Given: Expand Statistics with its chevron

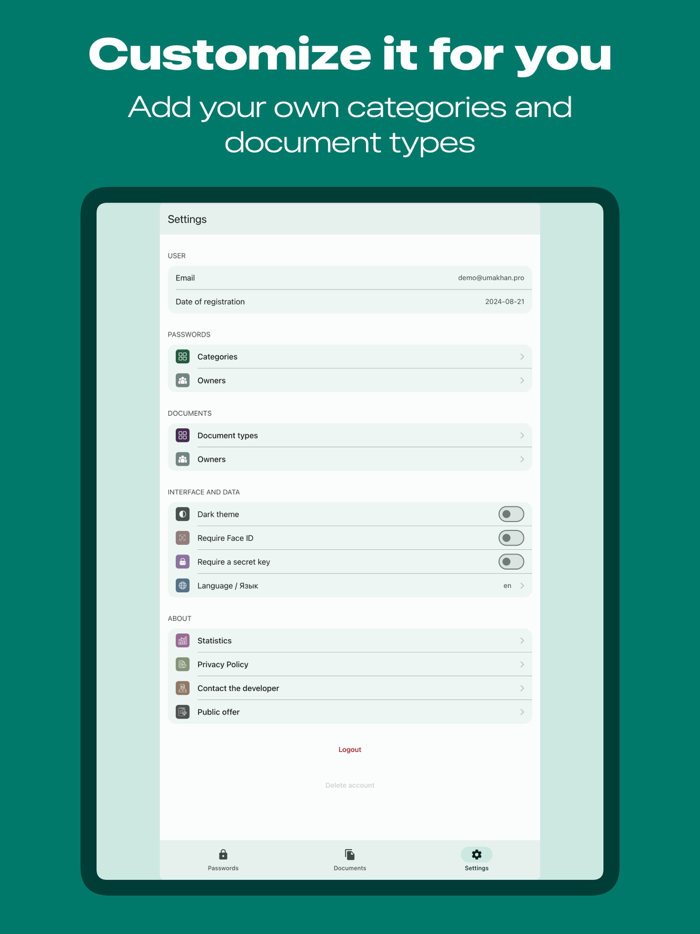Looking at the screenshot, I should pos(522,640).
